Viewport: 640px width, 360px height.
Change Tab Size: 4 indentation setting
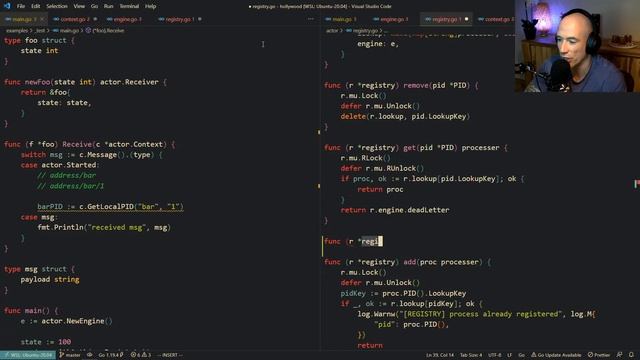coord(471,355)
